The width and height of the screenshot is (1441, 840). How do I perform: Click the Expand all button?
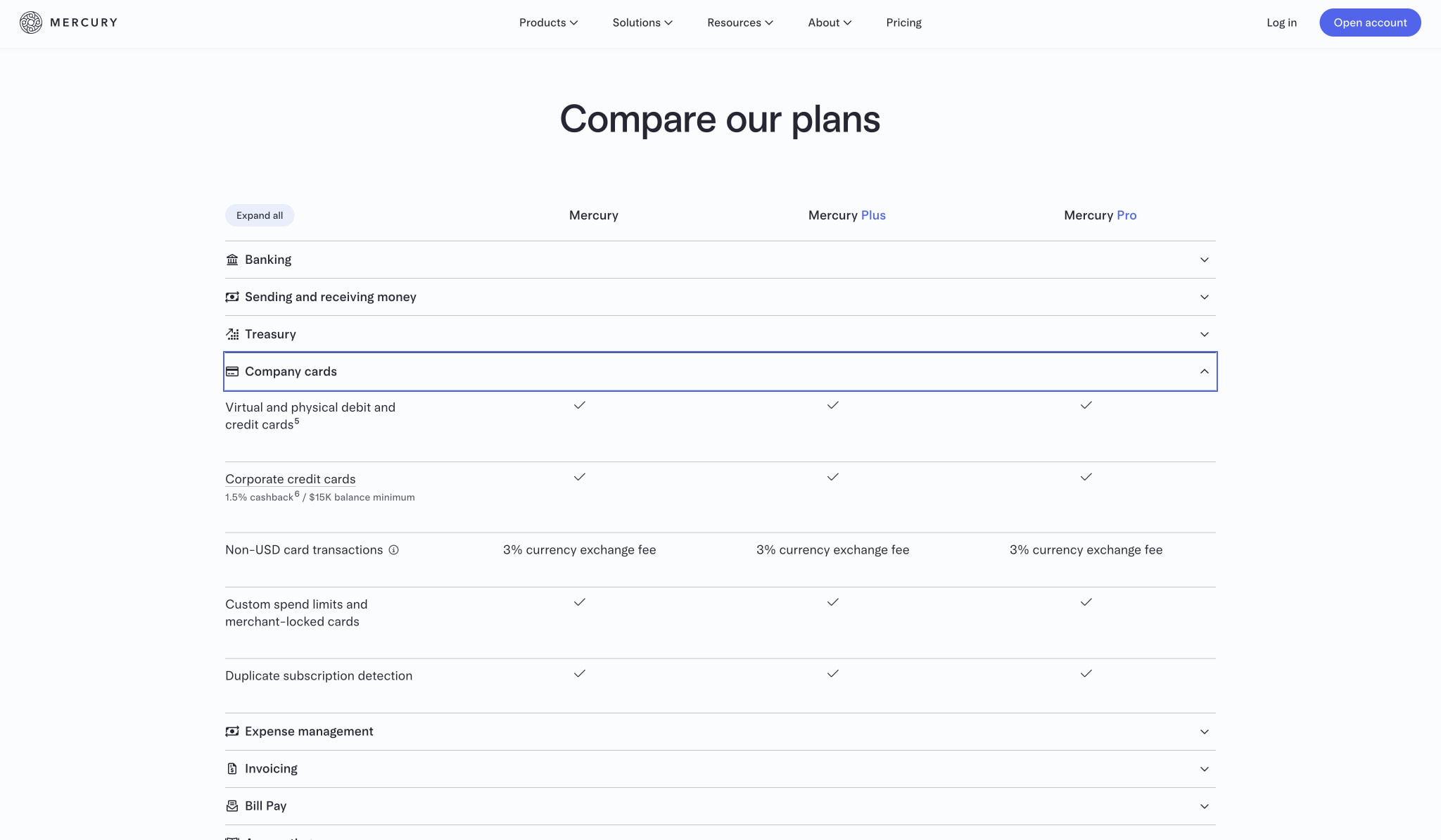(x=260, y=215)
